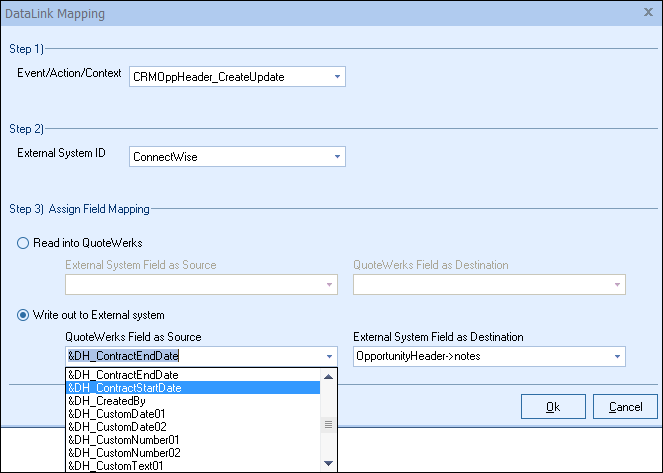Choose &DH_CustomText01 at the list bottom
Screen dimensions: 663x473
coord(190,465)
